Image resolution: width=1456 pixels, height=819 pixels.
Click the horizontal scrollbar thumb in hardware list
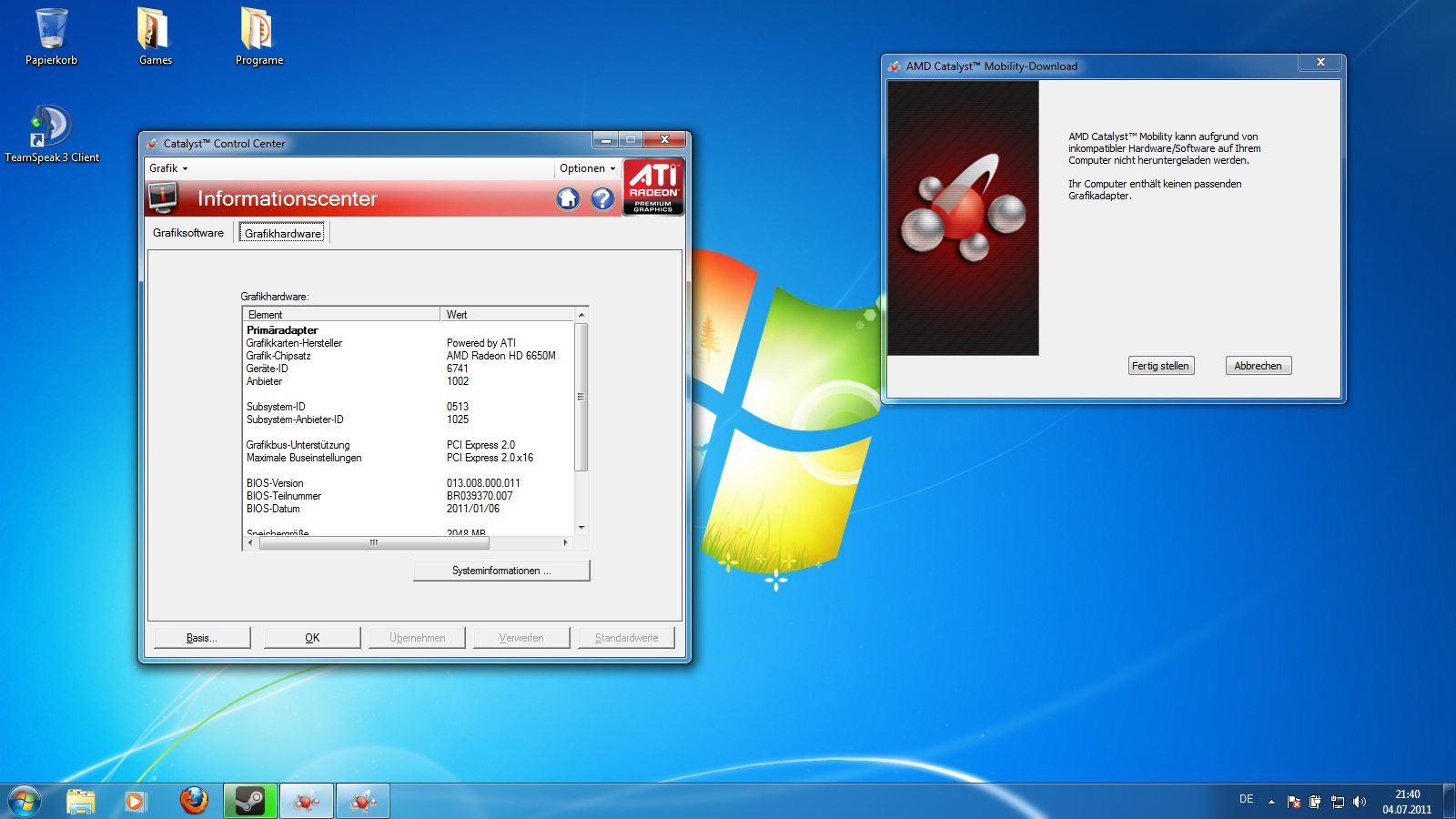pyautogui.click(x=374, y=543)
